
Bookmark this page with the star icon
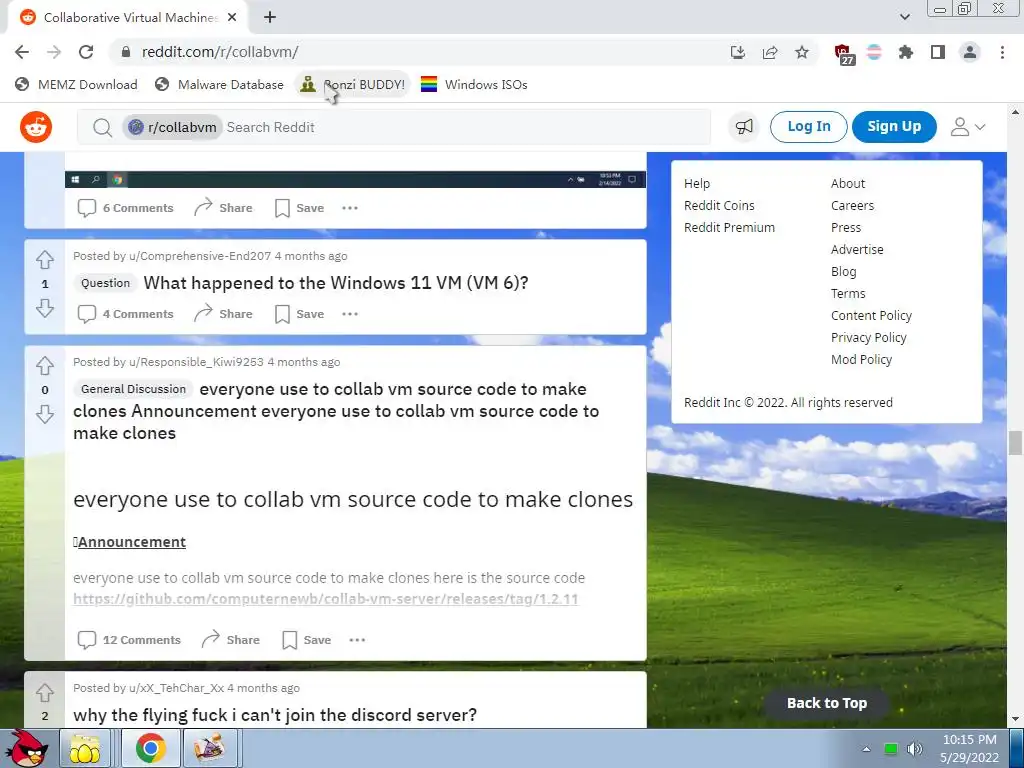[802, 52]
